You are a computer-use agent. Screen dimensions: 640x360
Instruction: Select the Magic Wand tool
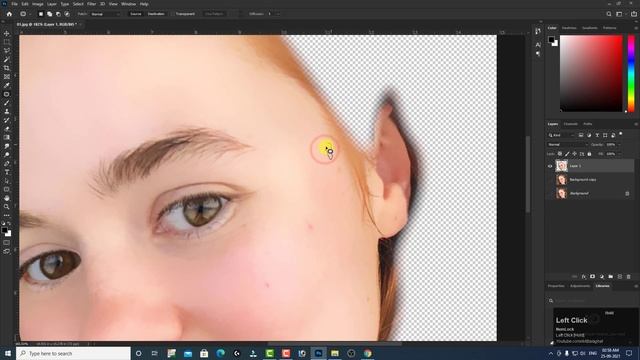point(7,60)
